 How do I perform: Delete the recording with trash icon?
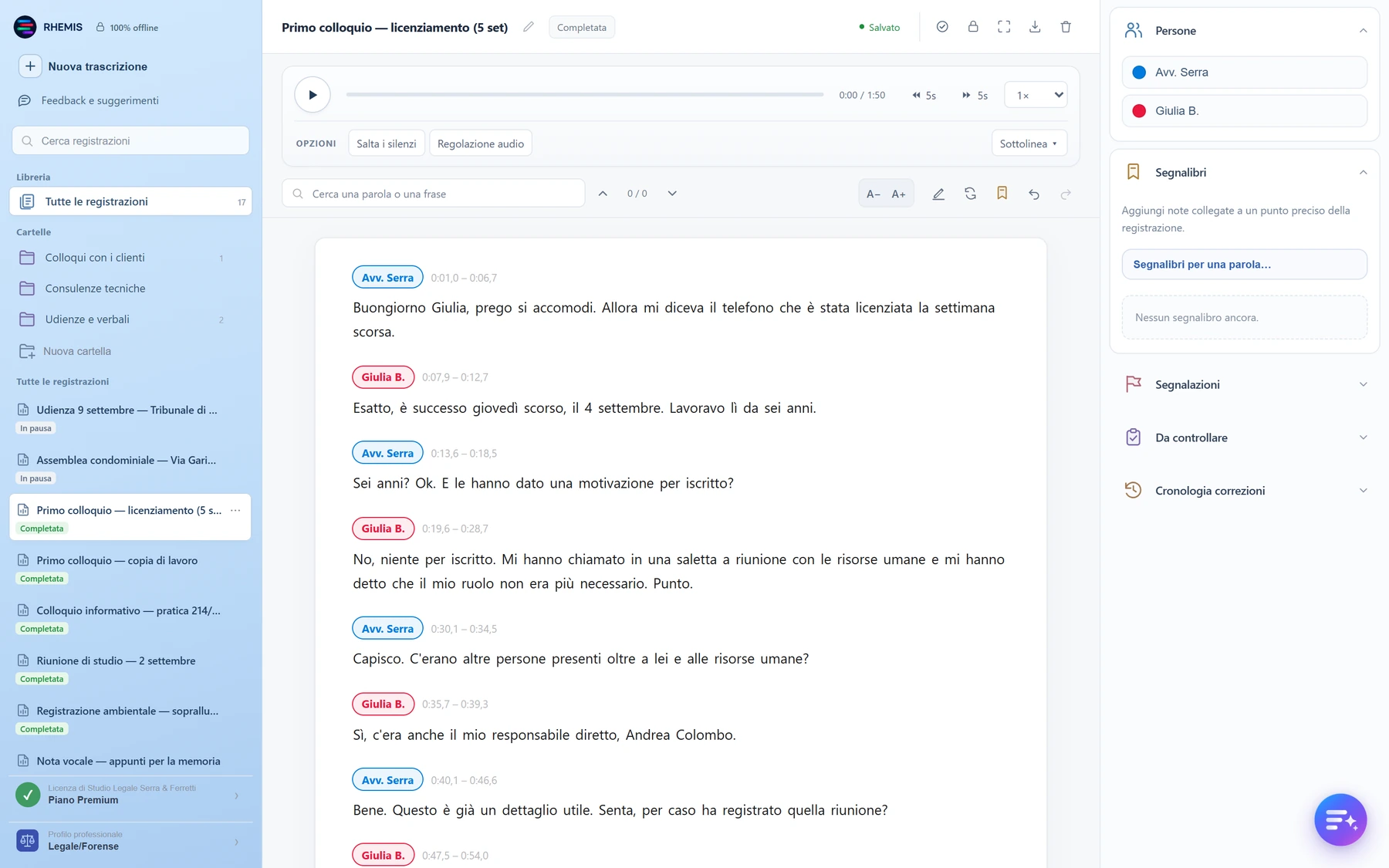1066,27
